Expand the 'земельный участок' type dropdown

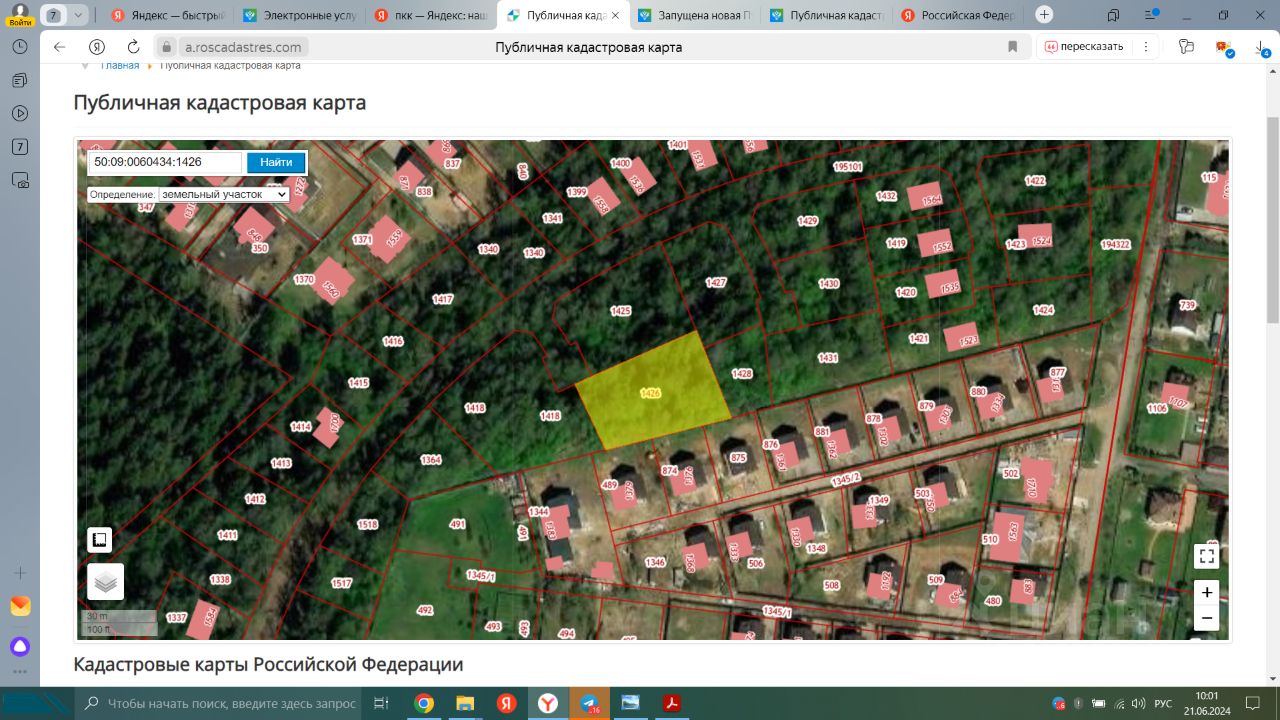tap(223, 195)
